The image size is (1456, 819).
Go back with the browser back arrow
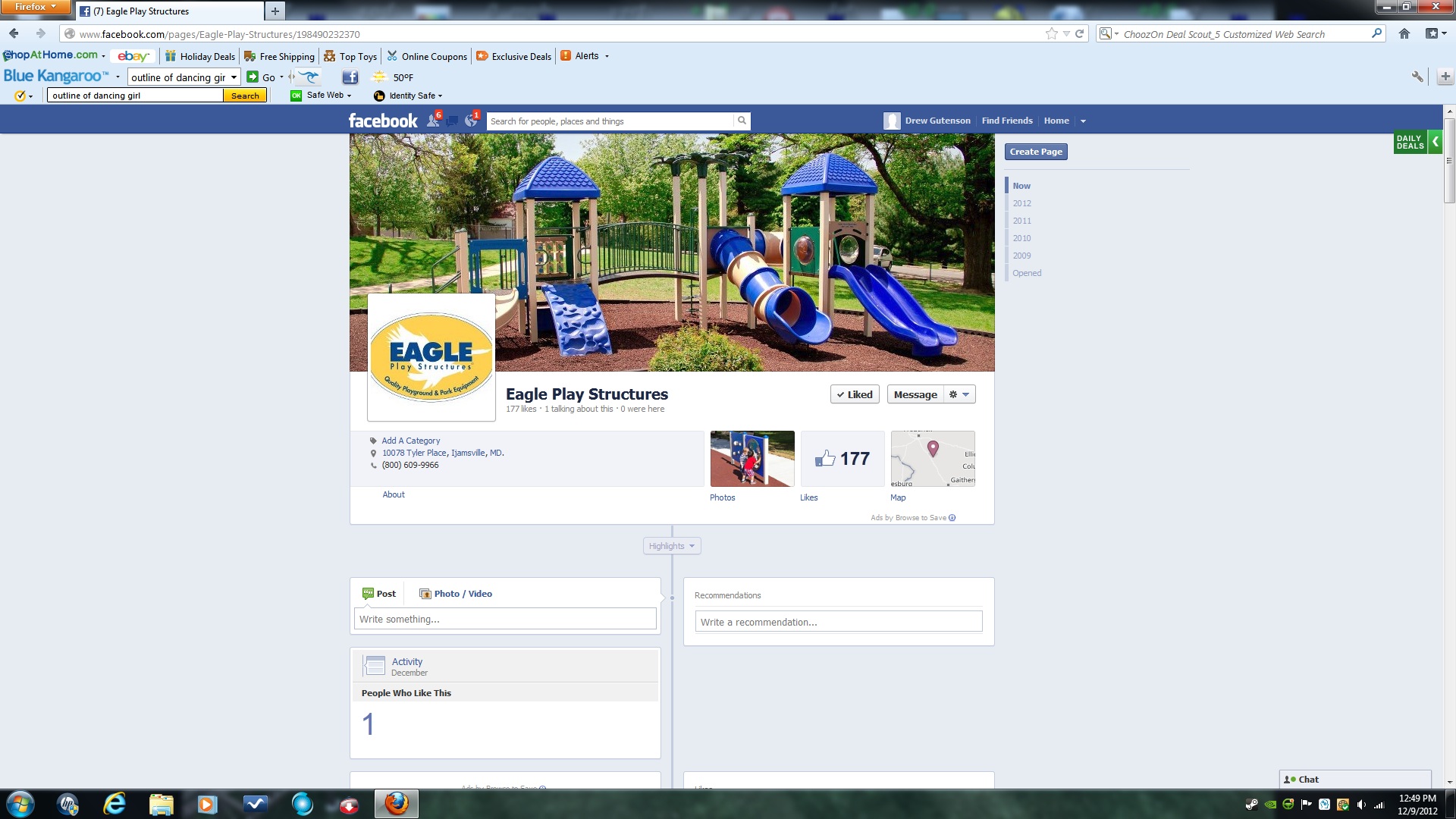point(14,33)
